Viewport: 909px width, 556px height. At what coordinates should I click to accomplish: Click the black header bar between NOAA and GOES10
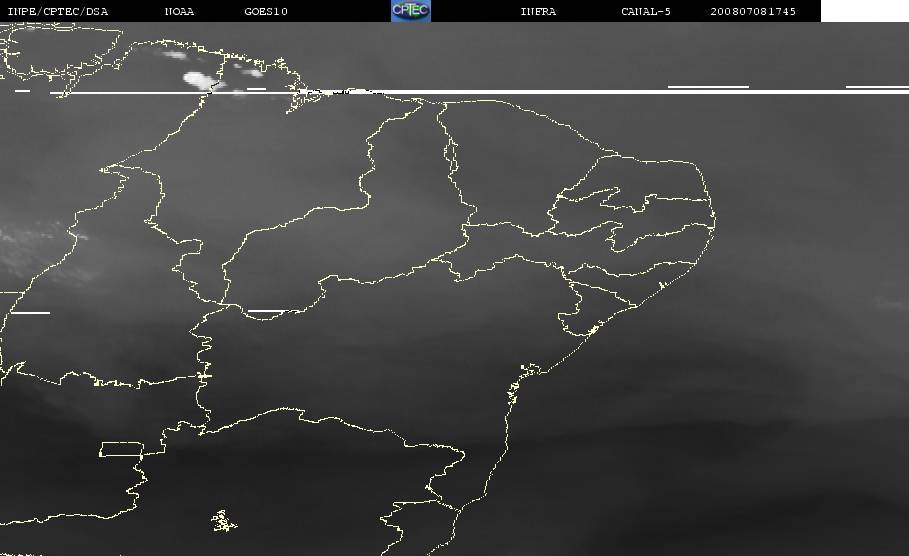click(219, 12)
